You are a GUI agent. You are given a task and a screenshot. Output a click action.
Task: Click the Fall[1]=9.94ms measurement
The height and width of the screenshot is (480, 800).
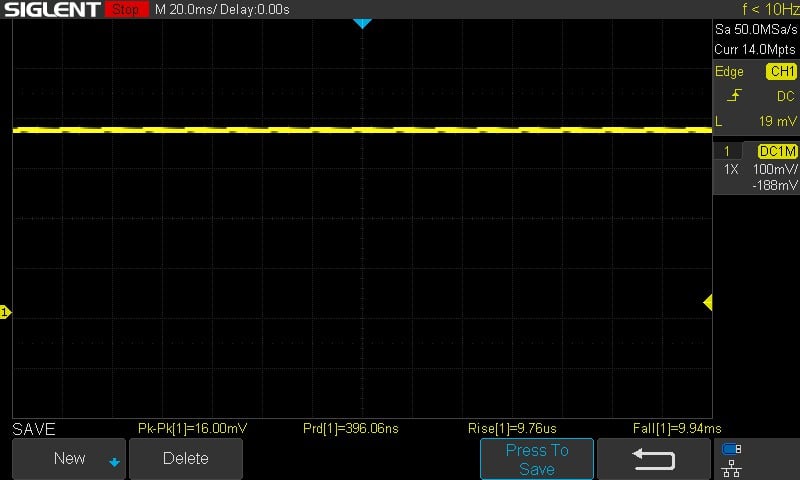(677, 428)
